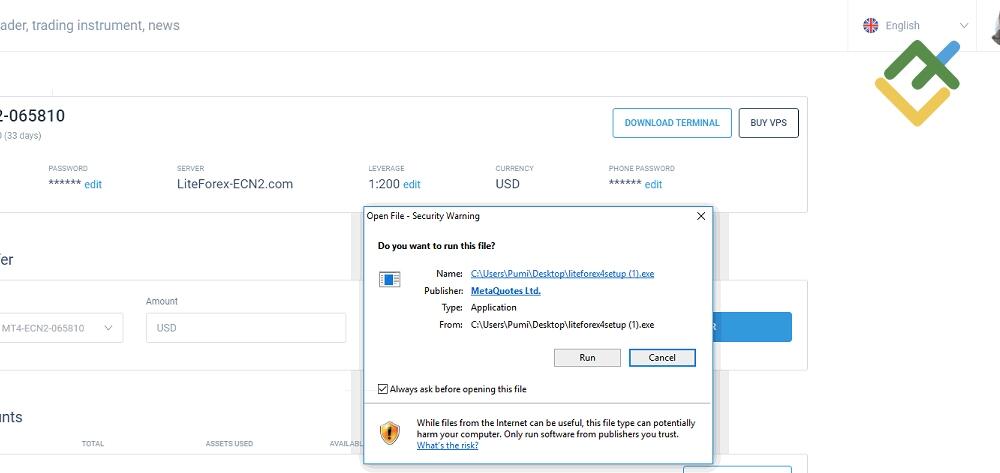Click the USD currency value

[x=508, y=184]
